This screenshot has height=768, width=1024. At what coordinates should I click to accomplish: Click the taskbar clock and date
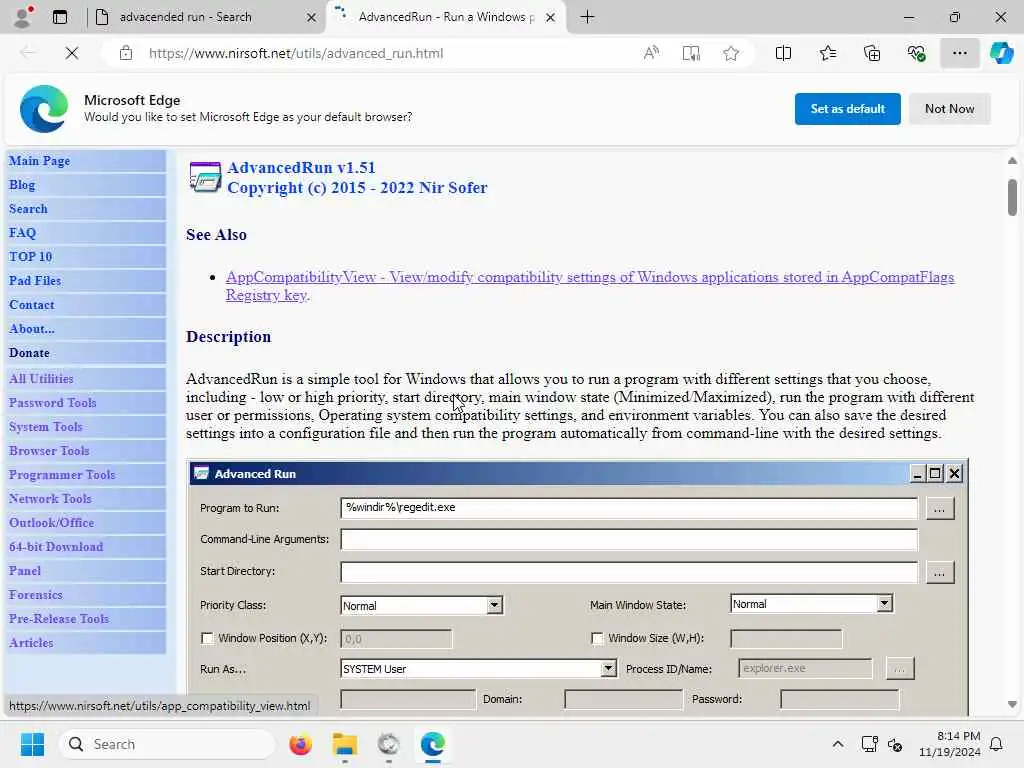950,744
